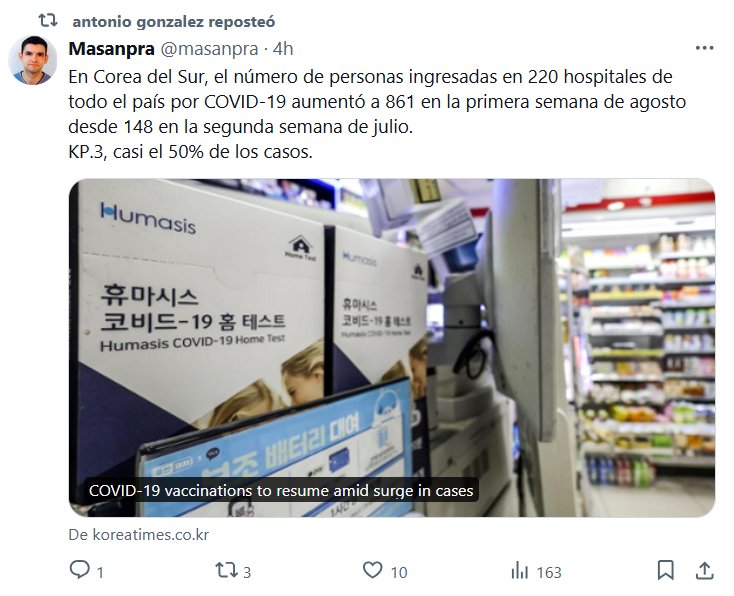The width and height of the screenshot is (734, 596).
Task: Open view analytics bar chart icon
Action: click(520, 571)
